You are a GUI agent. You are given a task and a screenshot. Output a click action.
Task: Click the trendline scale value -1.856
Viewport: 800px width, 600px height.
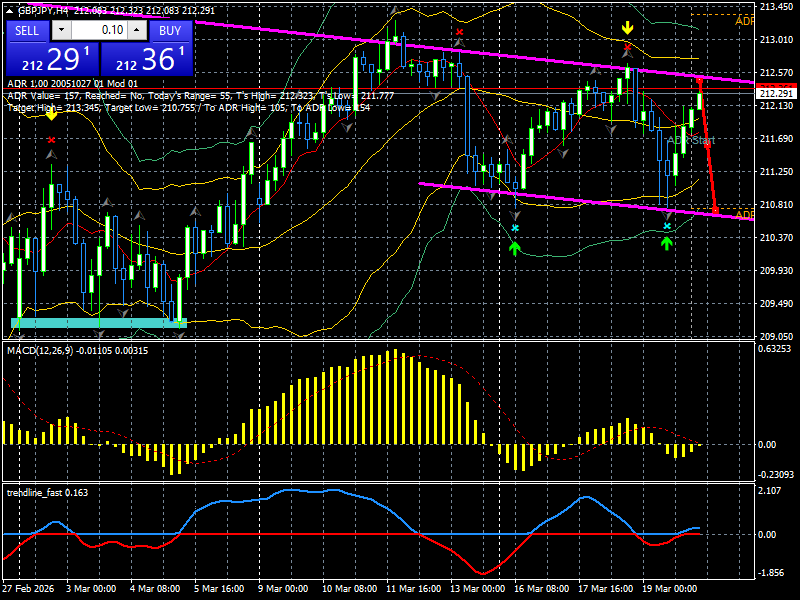coord(771,573)
